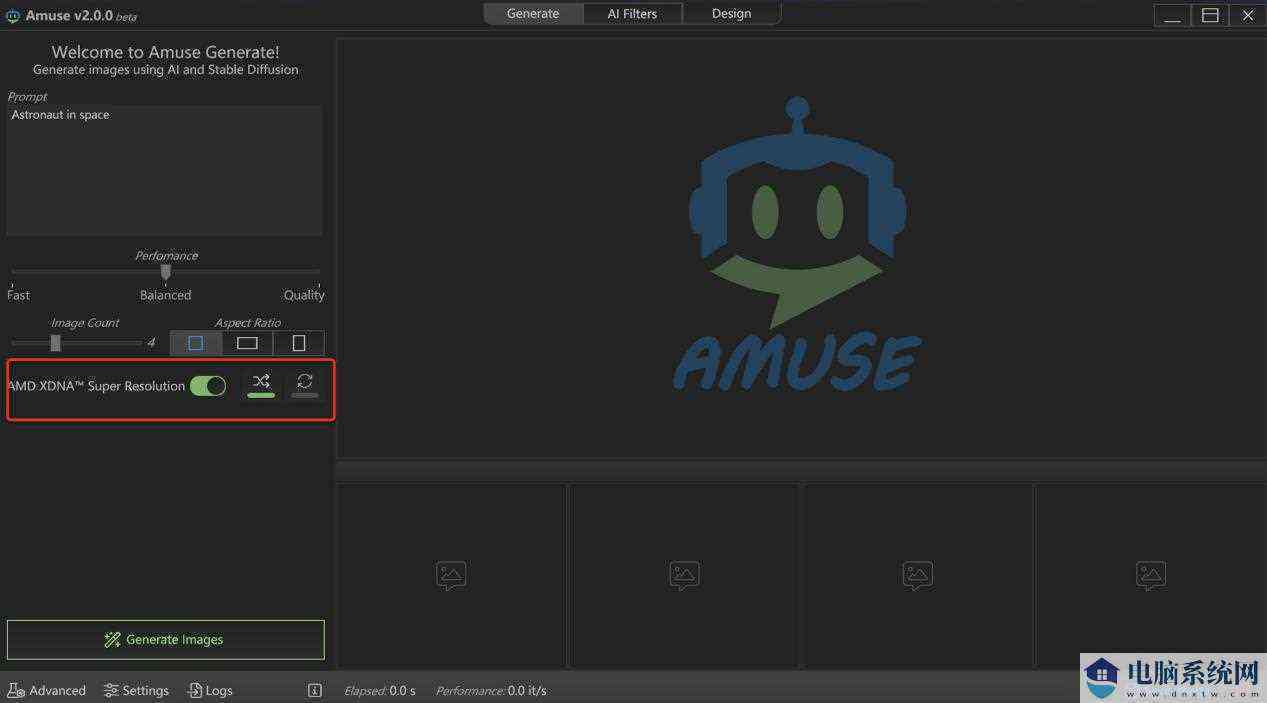Image resolution: width=1267 pixels, height=703 pixels.
Task: Toggle AMD XDNA Super Resolution switch
Action: 208,386
